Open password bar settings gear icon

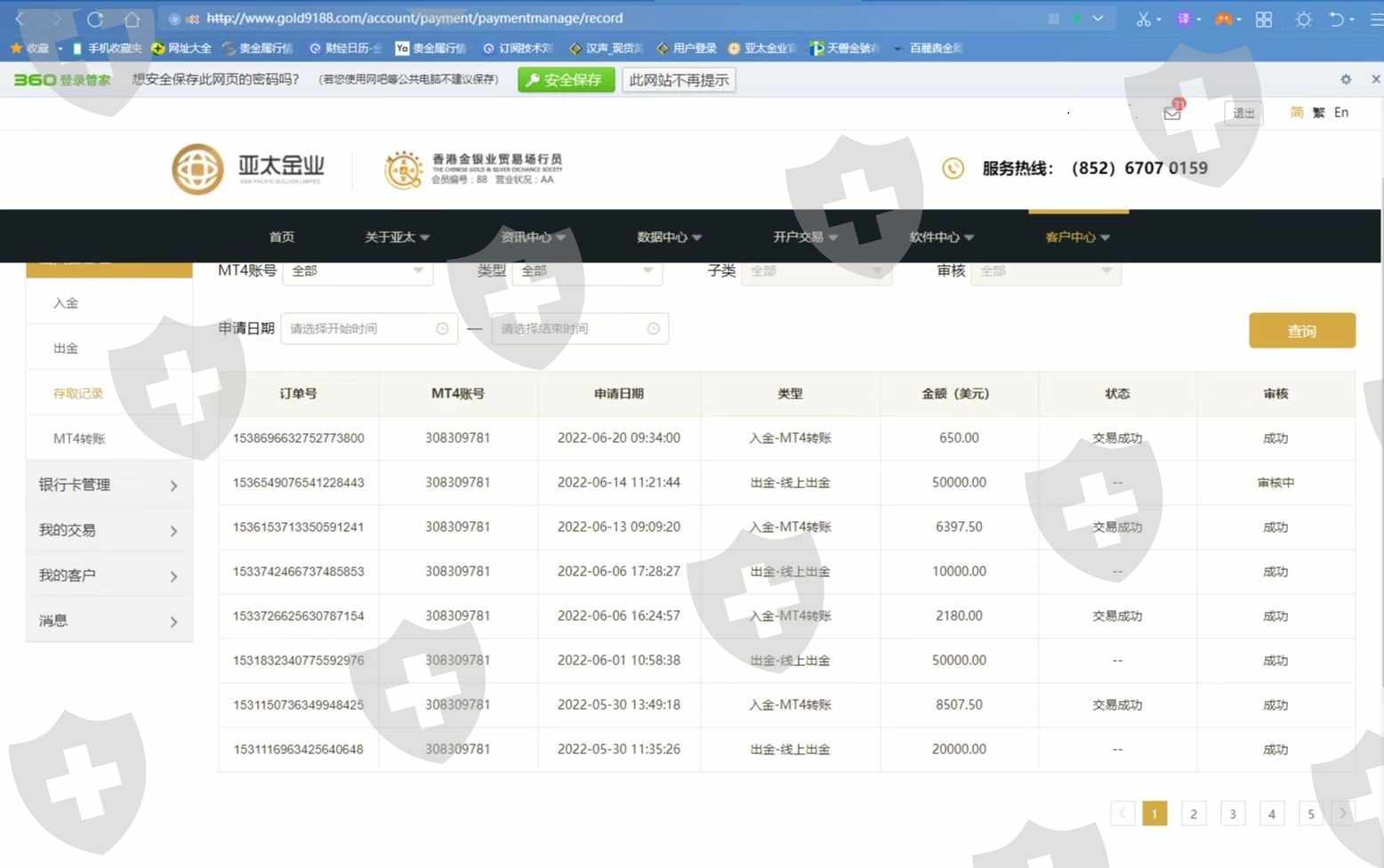1346,79
